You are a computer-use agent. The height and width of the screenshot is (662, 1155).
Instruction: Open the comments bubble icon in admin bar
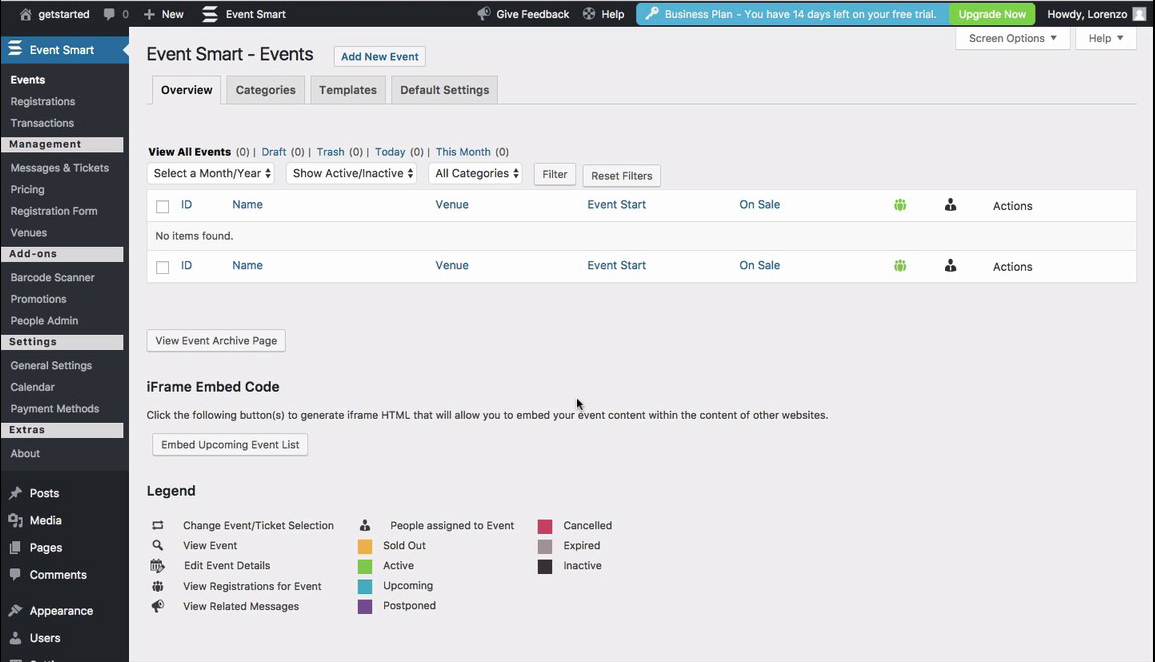click(x=109, y=14)
